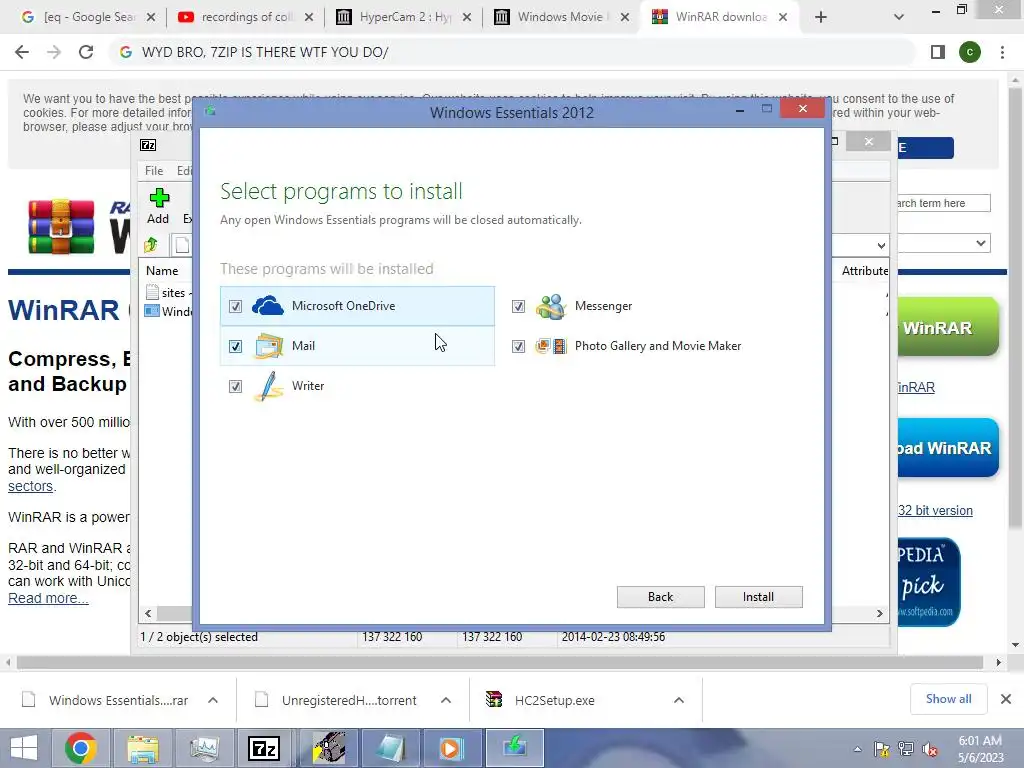Click the Windows Essentials installer taskbar icon

[514, 748]
